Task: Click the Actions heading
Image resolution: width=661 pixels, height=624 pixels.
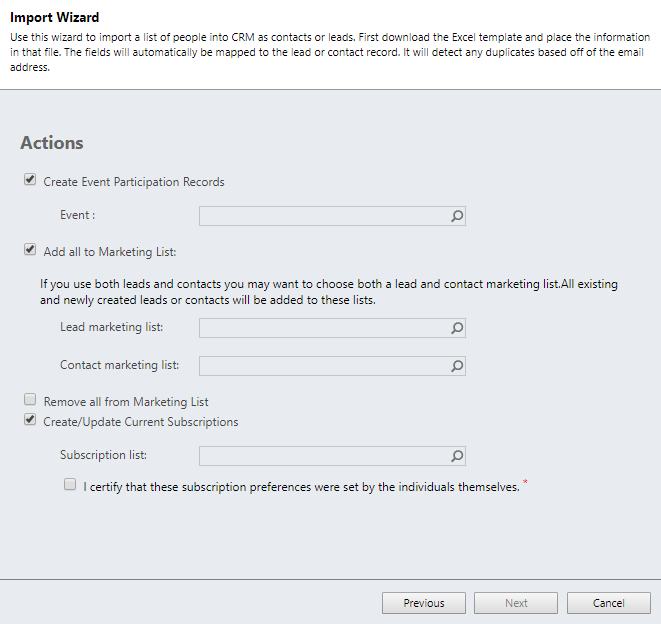Action: [x=52, y=143]
